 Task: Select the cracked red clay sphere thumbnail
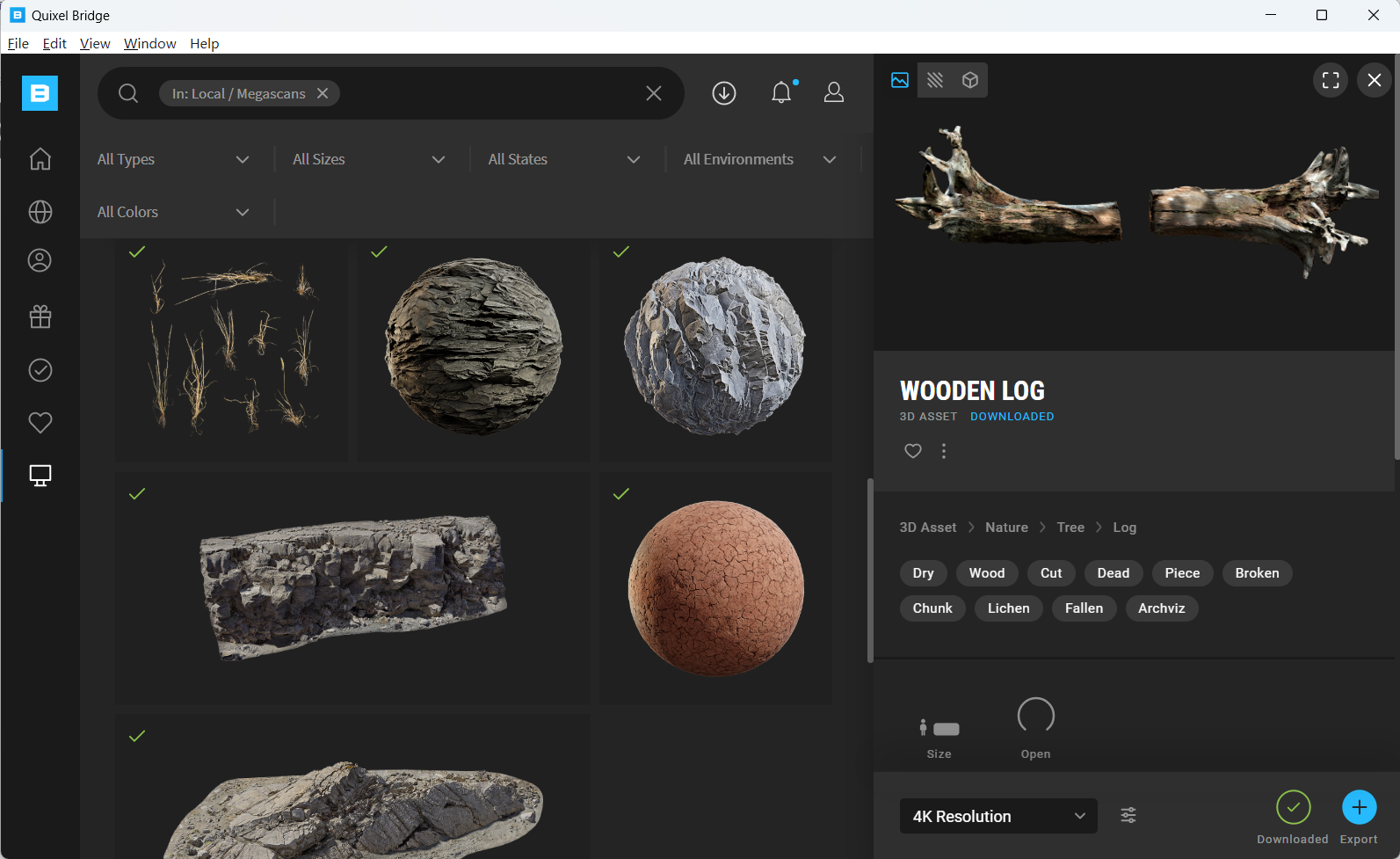[x=715, y=588]
